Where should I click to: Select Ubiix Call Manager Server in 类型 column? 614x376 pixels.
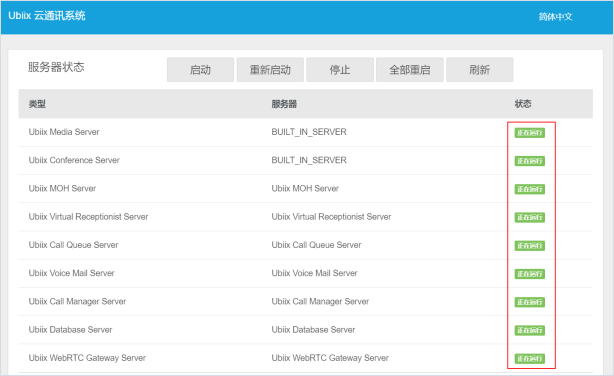tap(77, 301)
